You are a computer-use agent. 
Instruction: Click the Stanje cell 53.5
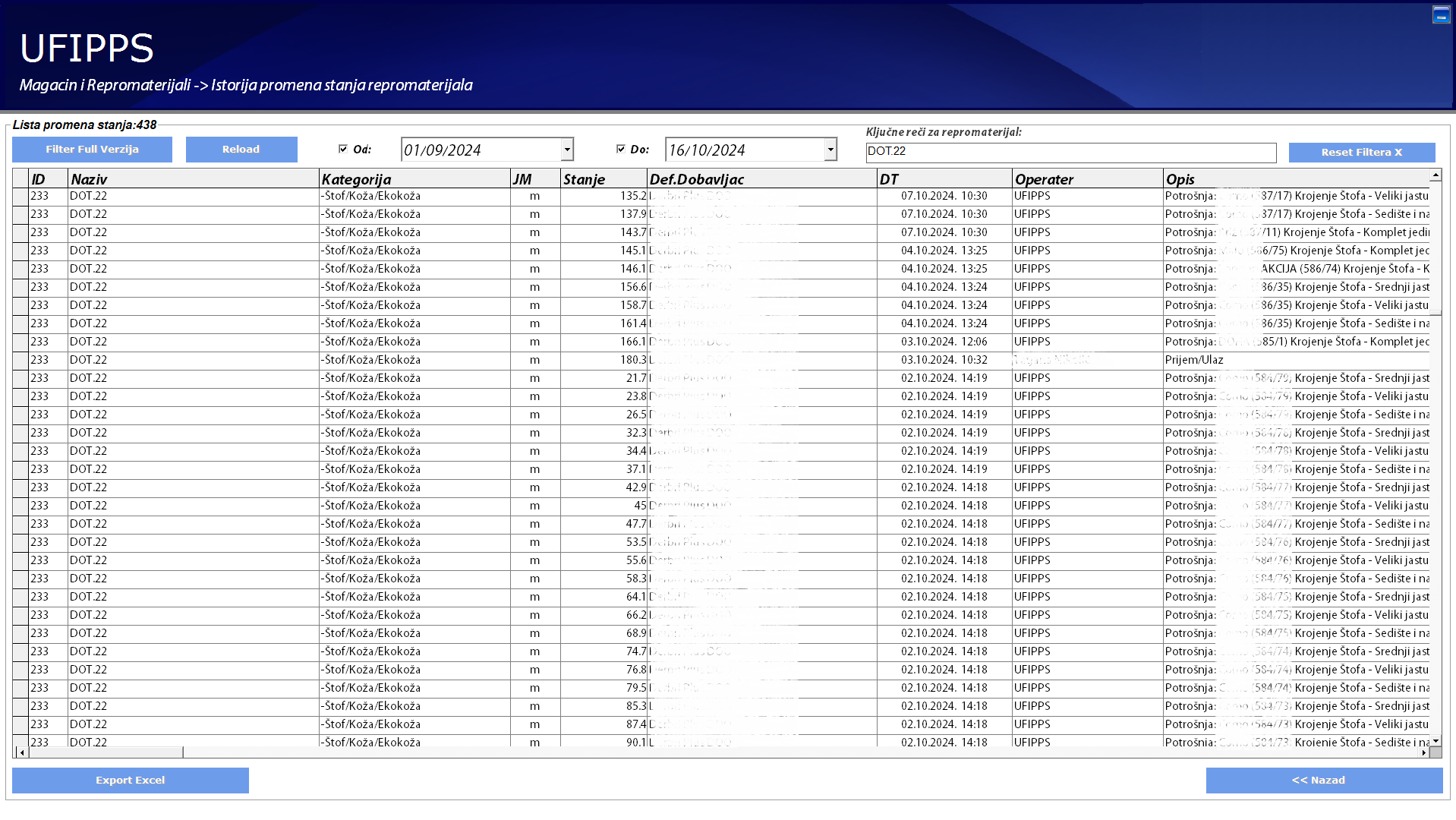point(604,542)
